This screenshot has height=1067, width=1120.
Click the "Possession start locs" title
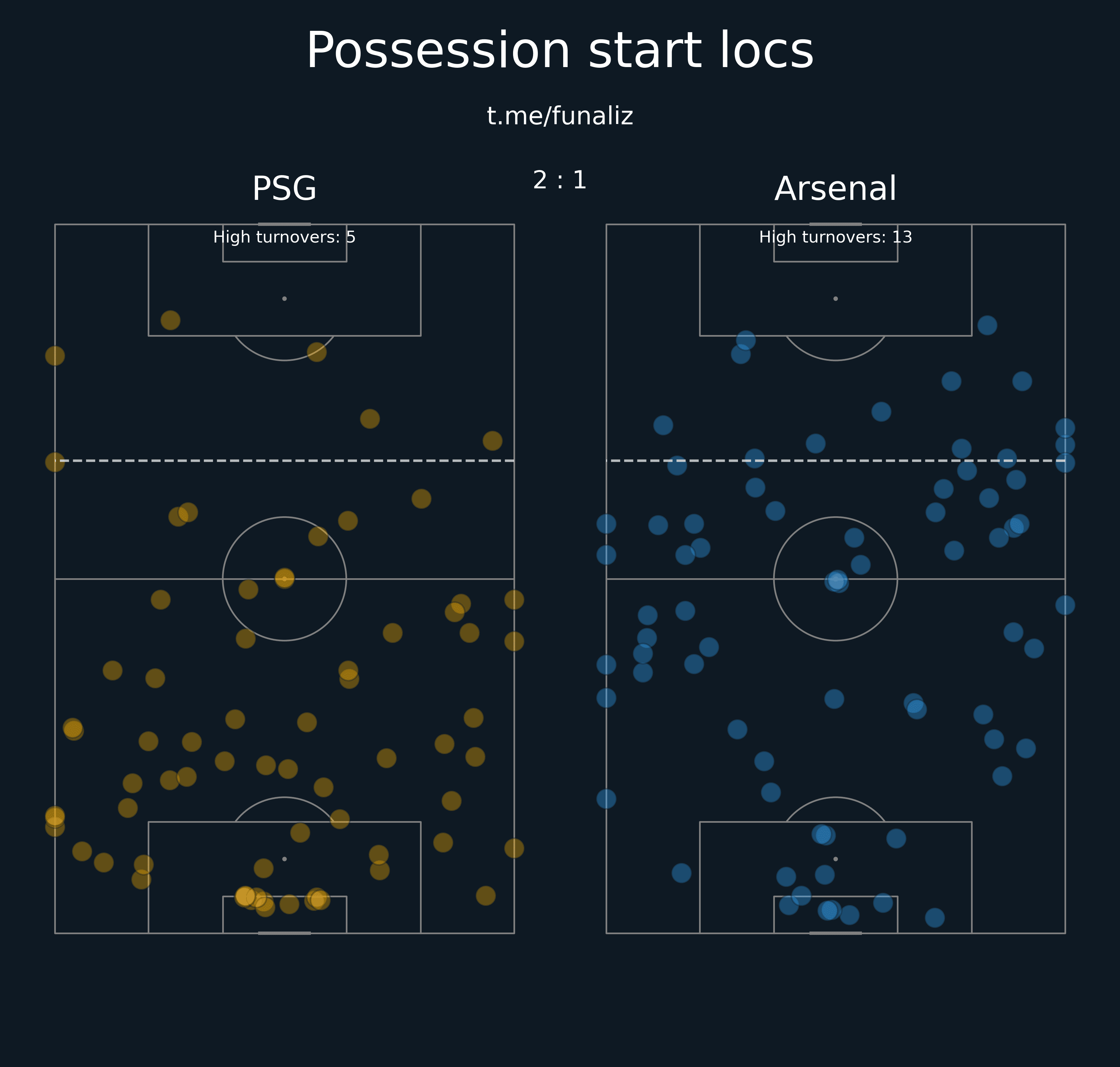pyautogui.click(x=559, y=51)
